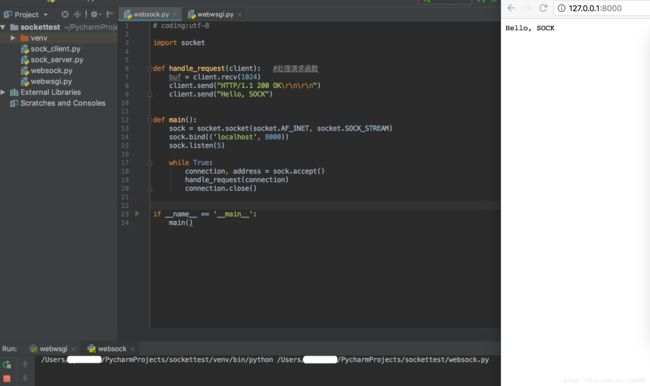This screenshot has height=386, width=650.
Task: Open webwsgi.py in project tree
Action: point(51,81)
